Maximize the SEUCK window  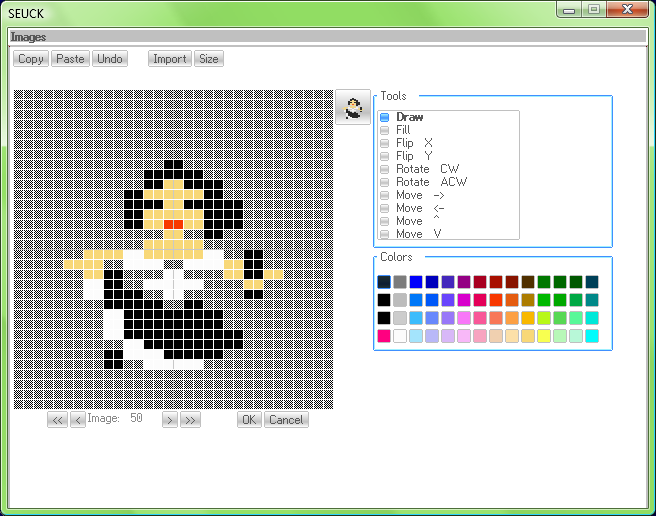tap(594, 9)
